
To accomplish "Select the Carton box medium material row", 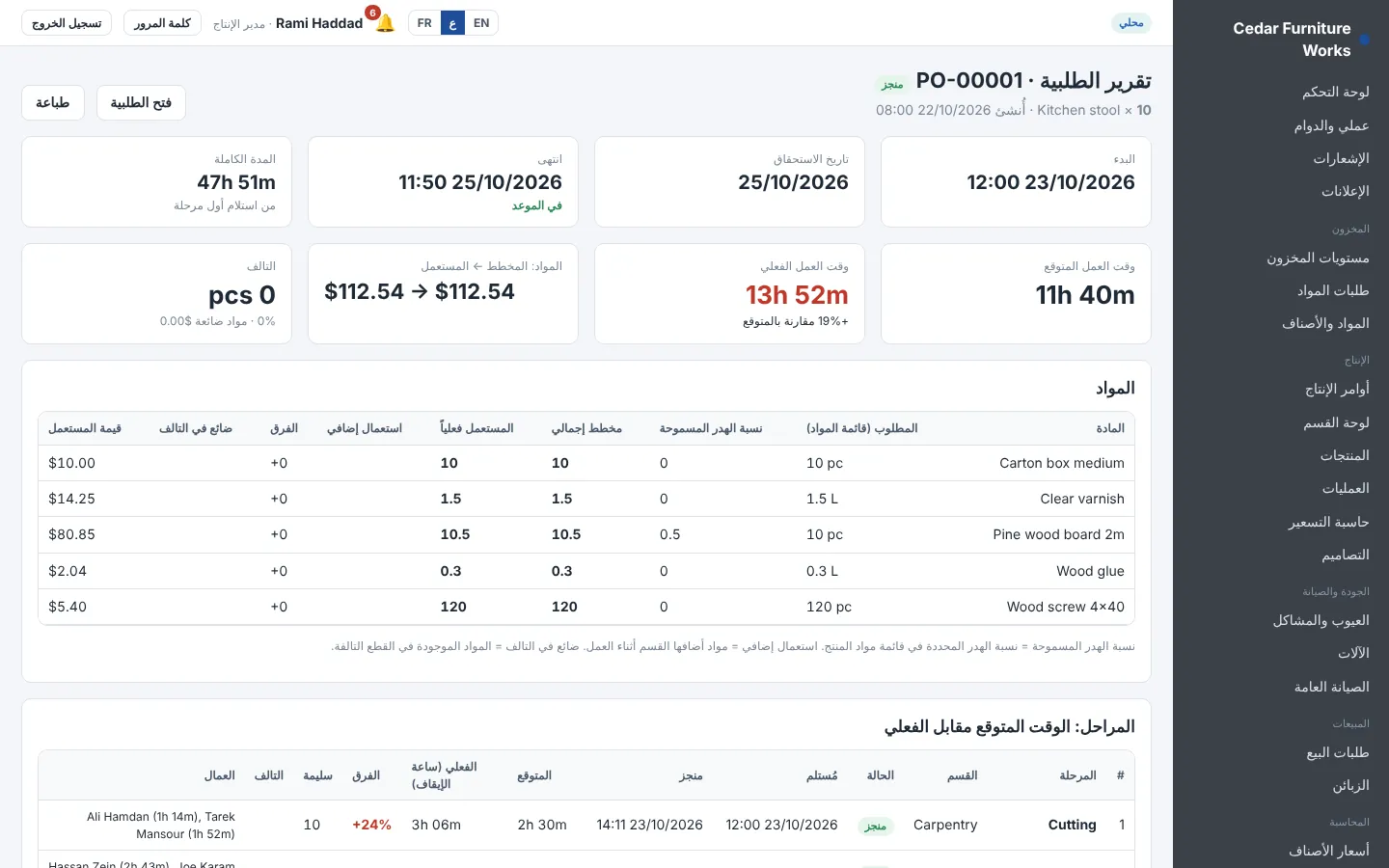I will click(586, 463).
